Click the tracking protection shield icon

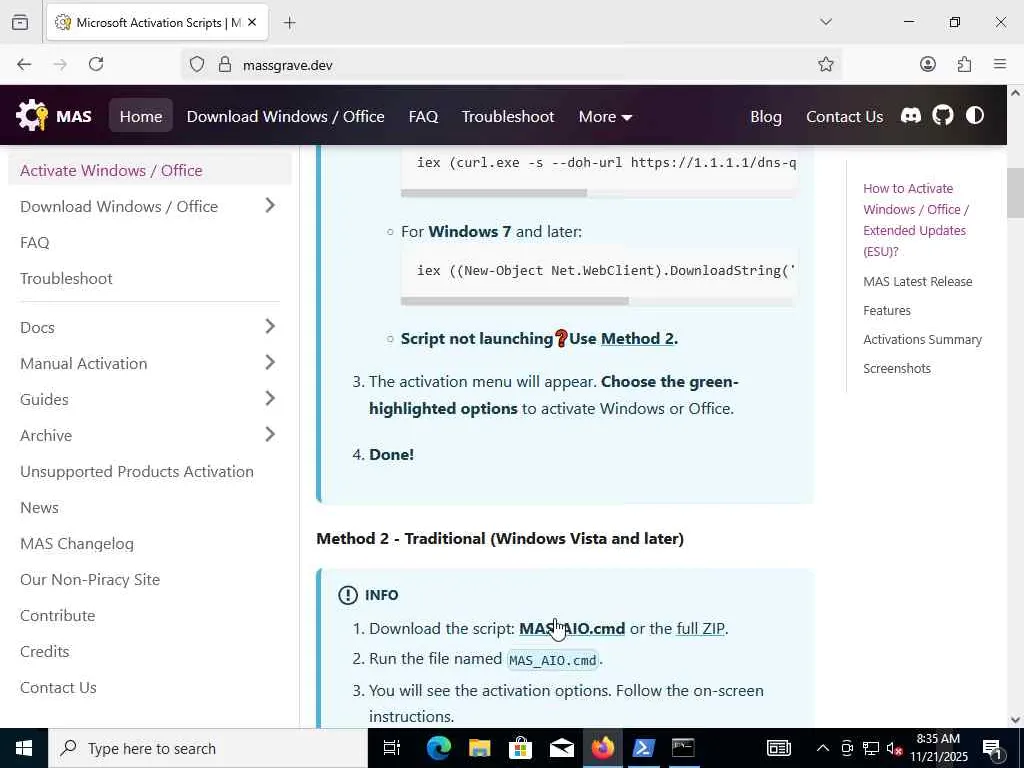coord(197,64)
